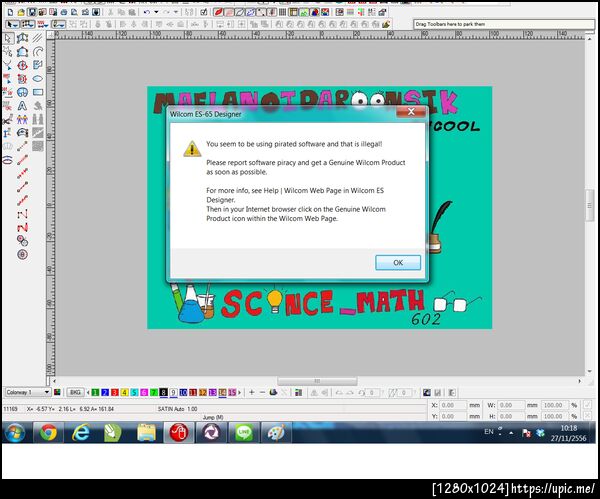Close the Wilcom ES-65 Designer dialog
This screenshot has width=600, height=499.
[x=411, y=111]
